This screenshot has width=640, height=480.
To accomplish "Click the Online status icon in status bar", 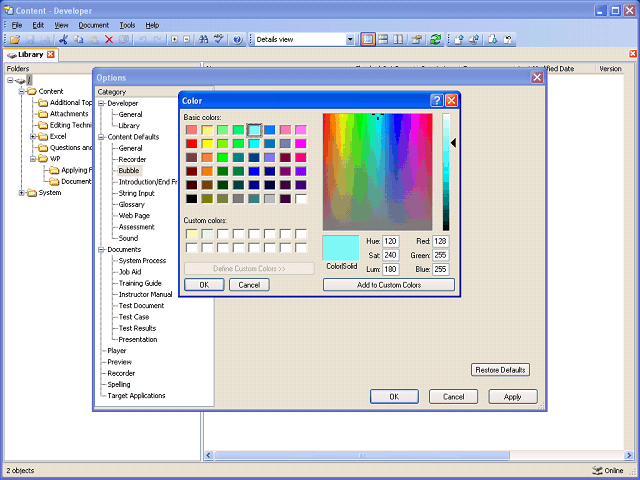I will (x=597, y=470).
